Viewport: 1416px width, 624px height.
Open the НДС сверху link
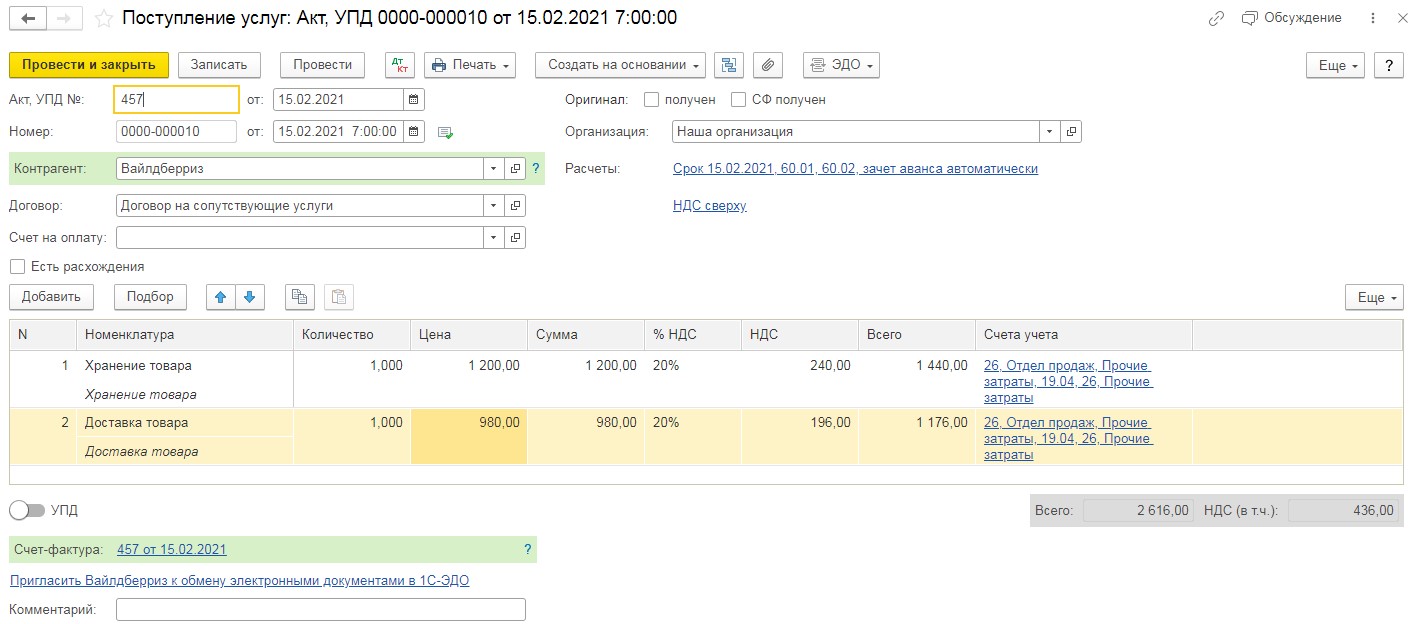click(710, 206)
